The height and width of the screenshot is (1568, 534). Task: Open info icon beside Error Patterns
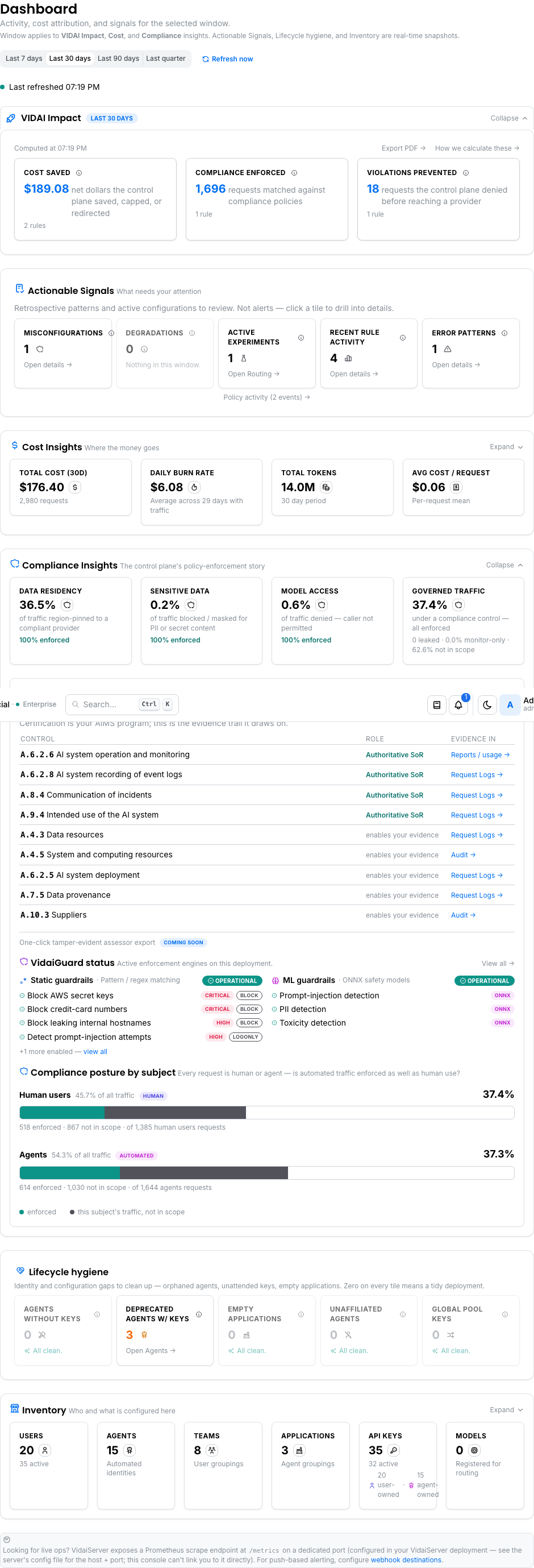(504, 333)
